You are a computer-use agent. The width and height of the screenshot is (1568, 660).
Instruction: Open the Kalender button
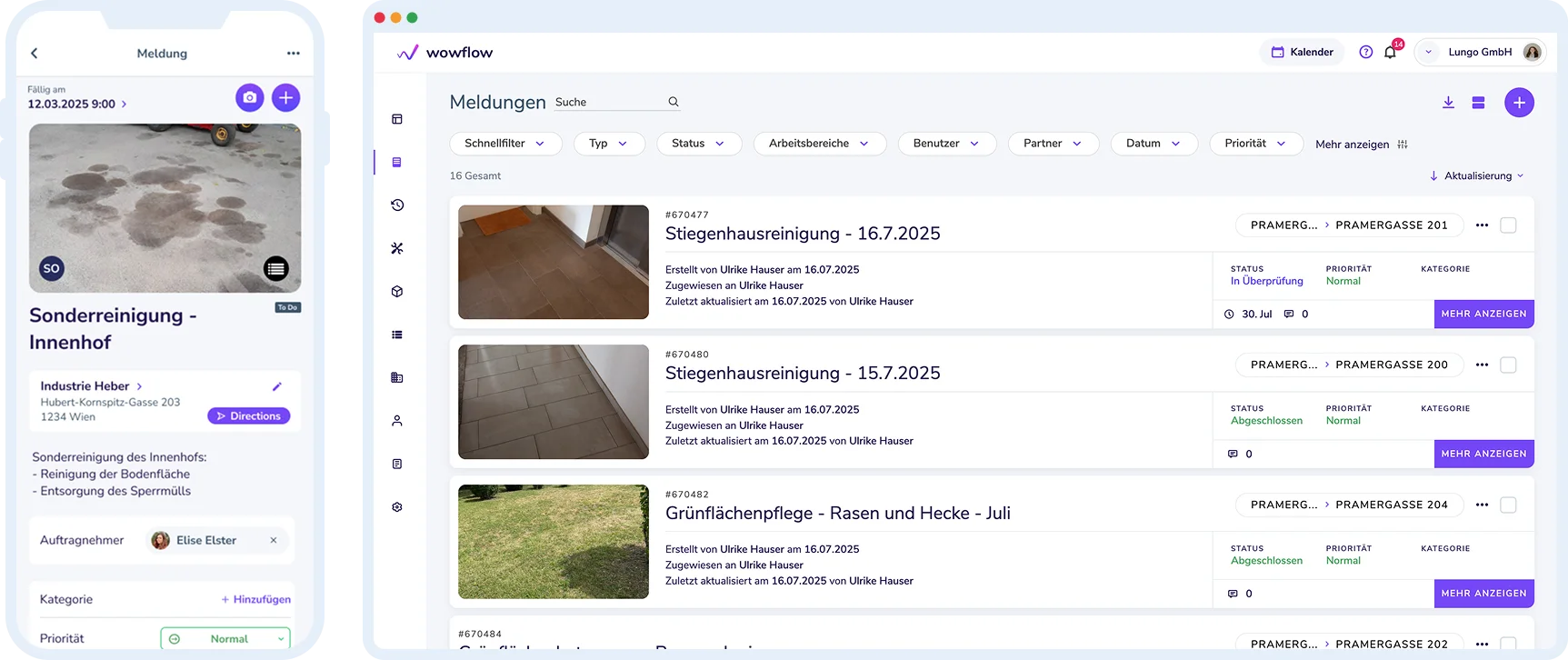[1303, 52]
